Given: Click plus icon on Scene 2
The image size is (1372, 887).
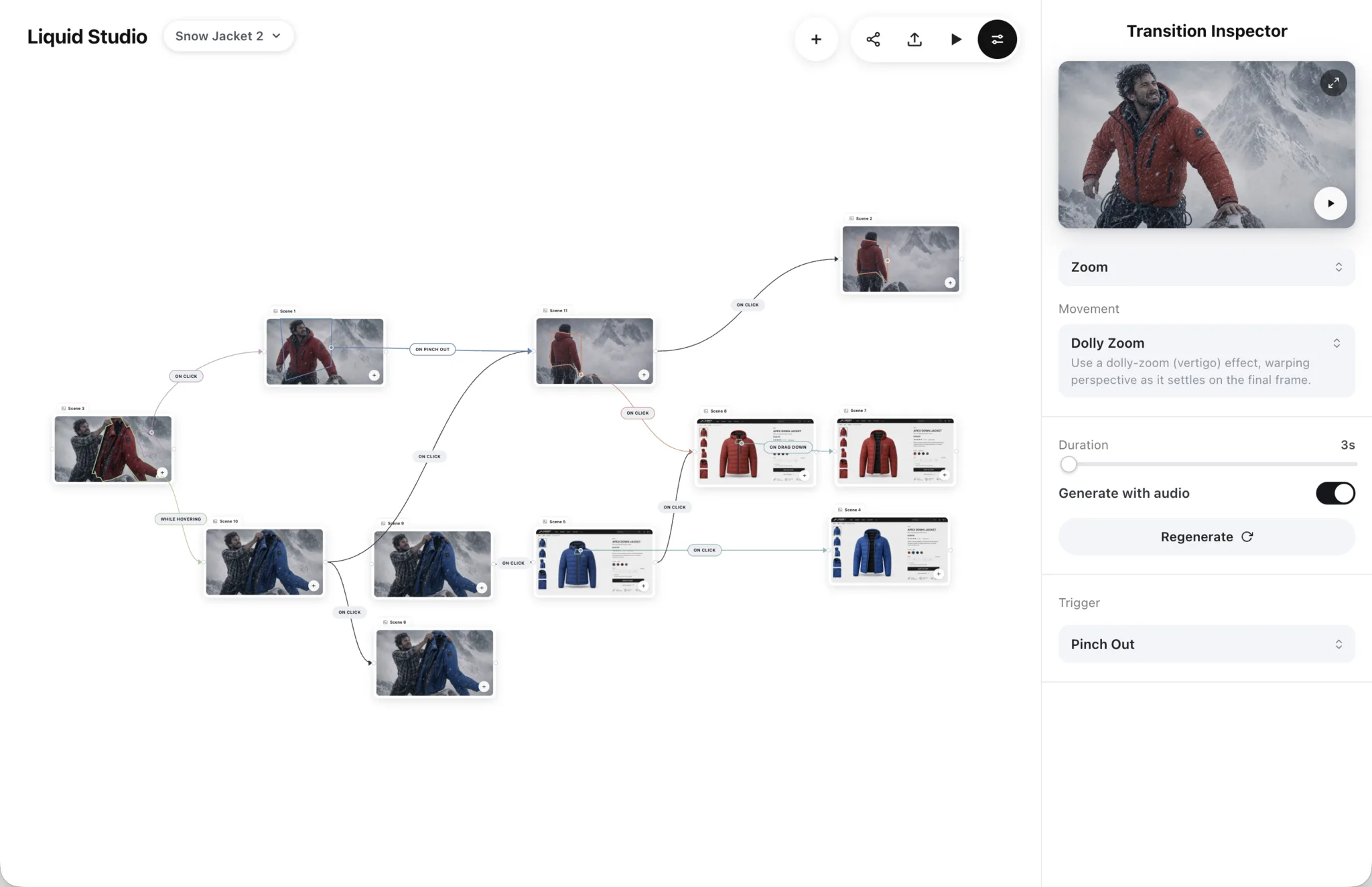Looking at the screenshot, I should pyautogui.click(x=949, y=283).
